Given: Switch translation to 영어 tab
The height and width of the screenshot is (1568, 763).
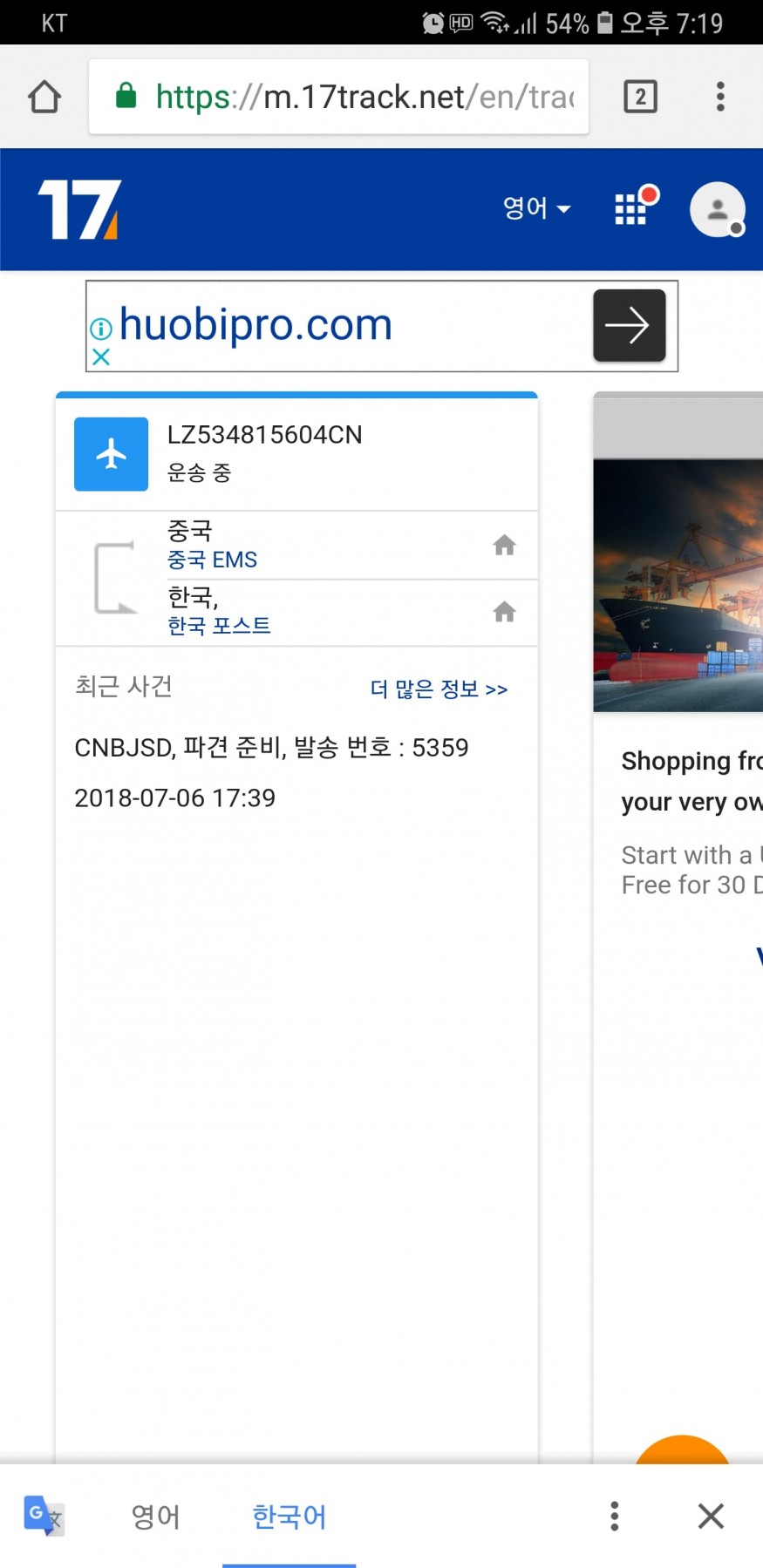Looking at the screenshot, I should click(x=155, y=1517).
